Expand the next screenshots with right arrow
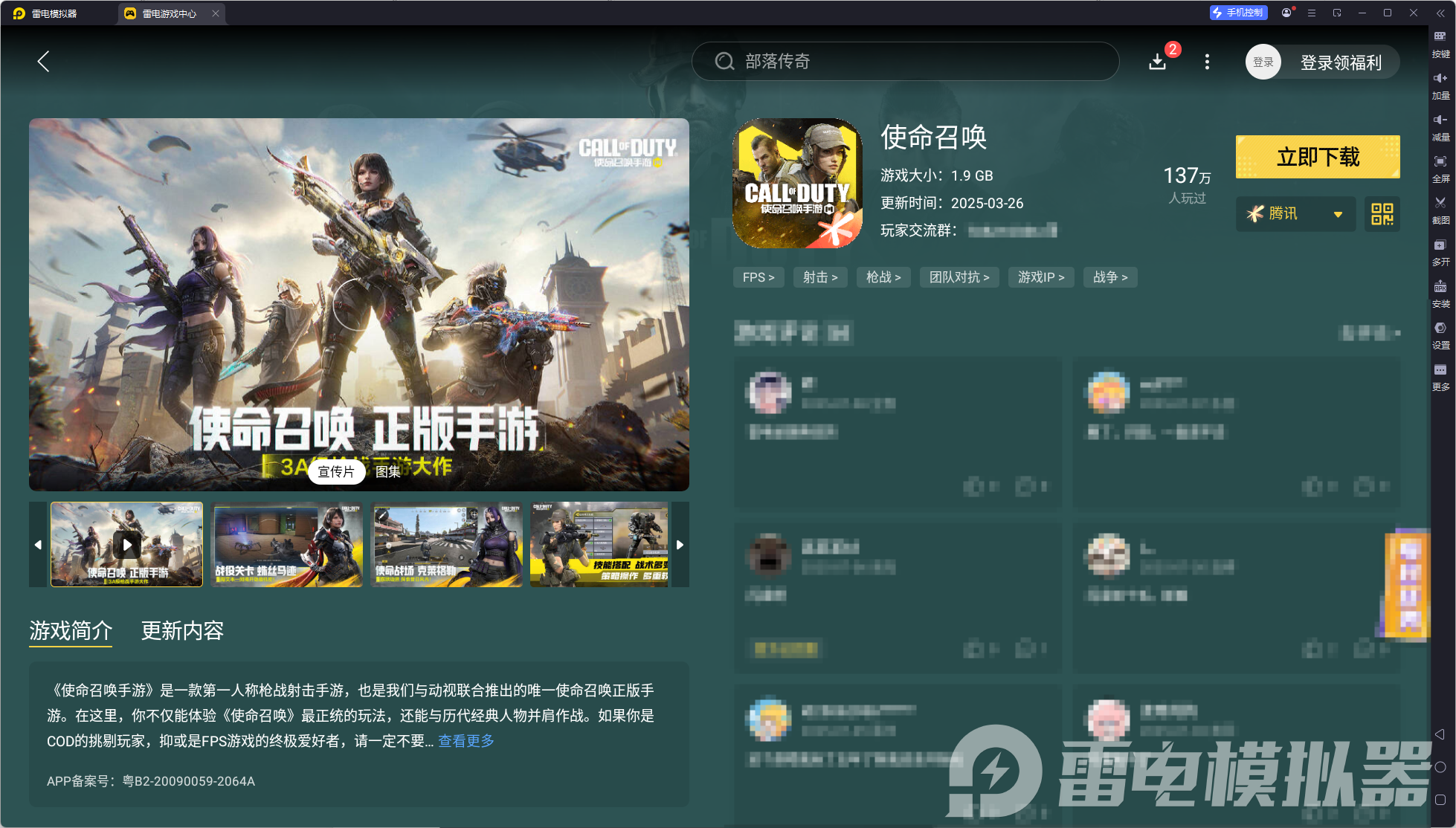 [x=680, y=544]
